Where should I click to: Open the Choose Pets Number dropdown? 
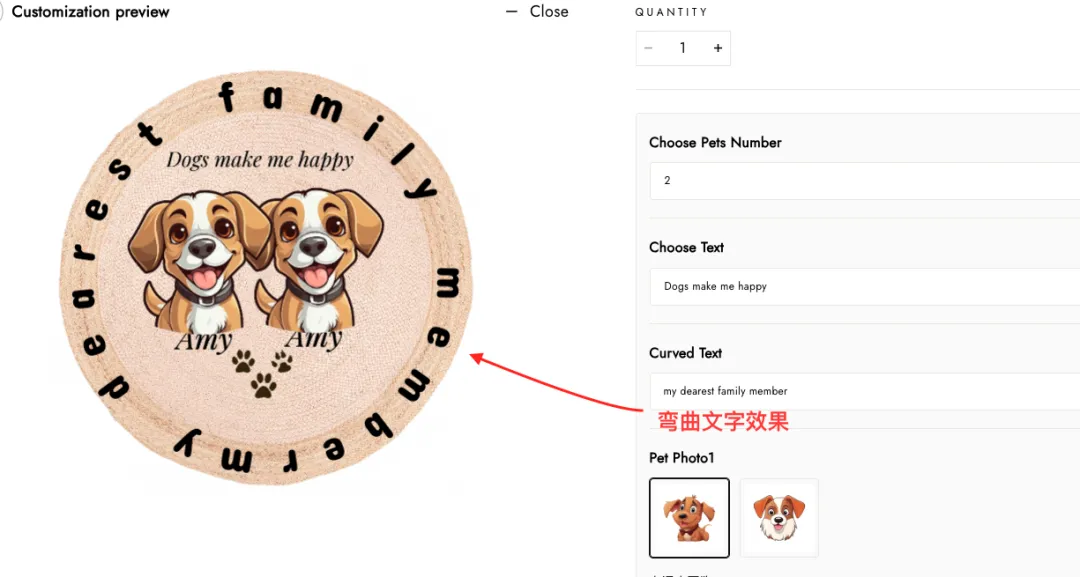coord(864,180)
